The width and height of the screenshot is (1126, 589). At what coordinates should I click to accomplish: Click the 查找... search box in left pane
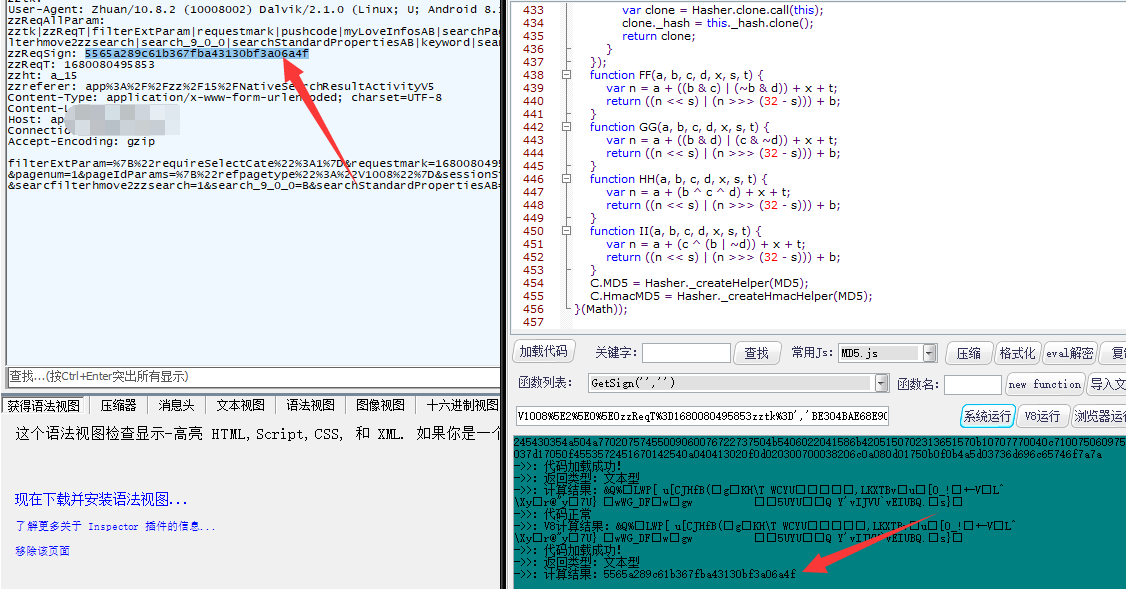[253, 376]
